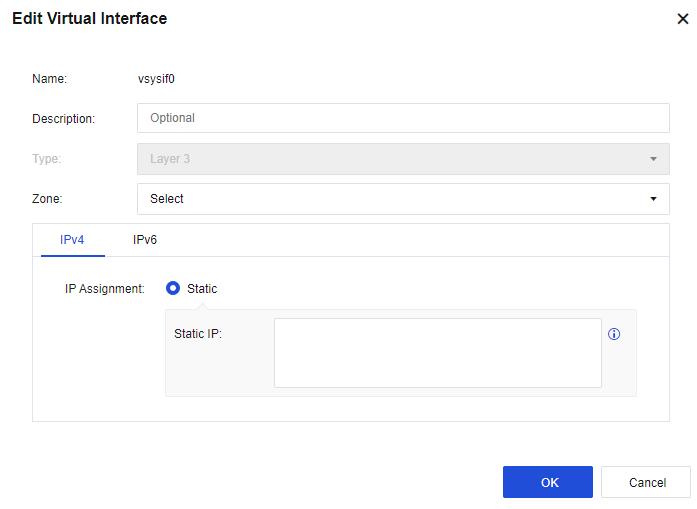Viewport: 697px width, 509px height.
Task: Click the Name field label
Action: [x=49, y=77]
